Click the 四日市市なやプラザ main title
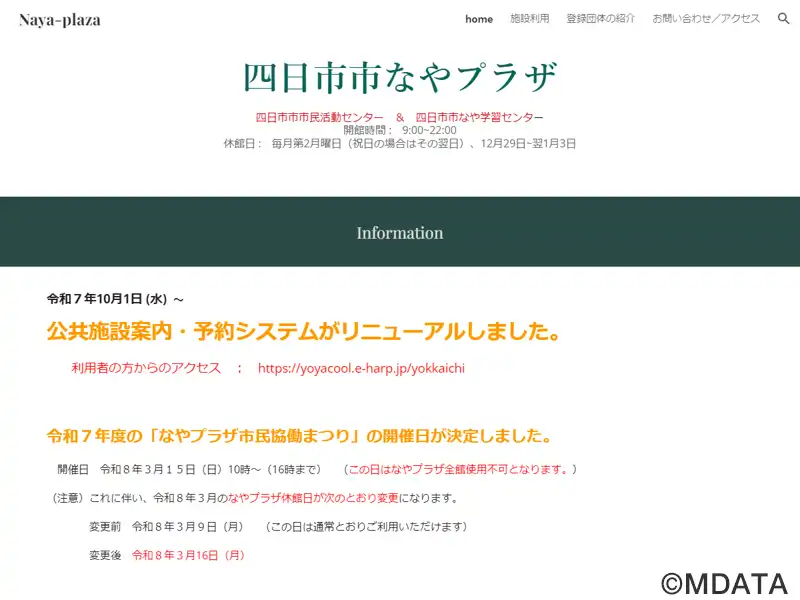 (399, 78)
